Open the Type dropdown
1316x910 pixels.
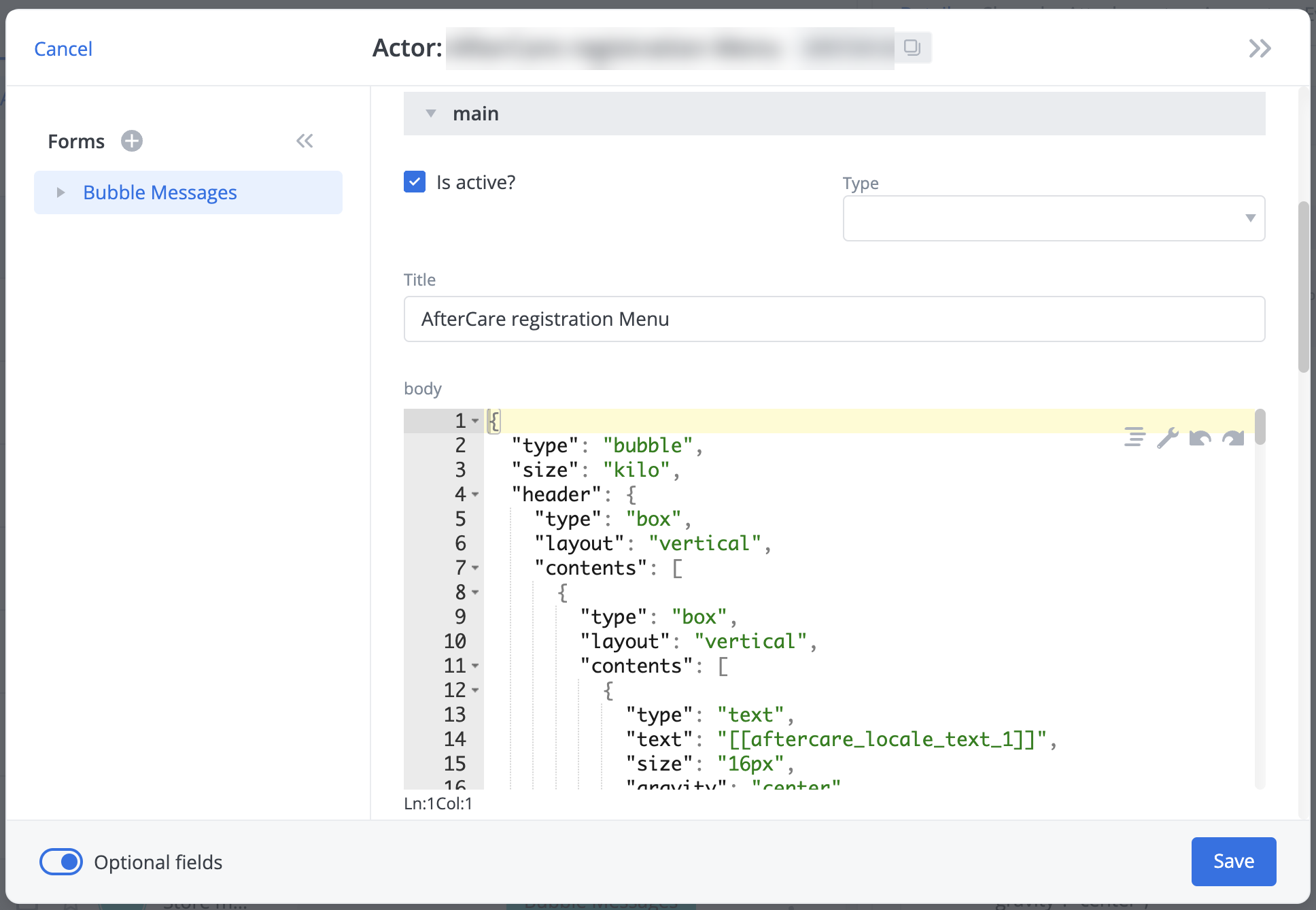(1054, 218)
